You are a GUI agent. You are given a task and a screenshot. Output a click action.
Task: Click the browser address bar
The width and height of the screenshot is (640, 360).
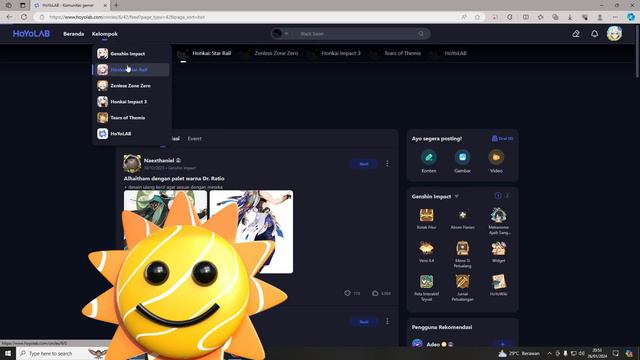point(249,17)
